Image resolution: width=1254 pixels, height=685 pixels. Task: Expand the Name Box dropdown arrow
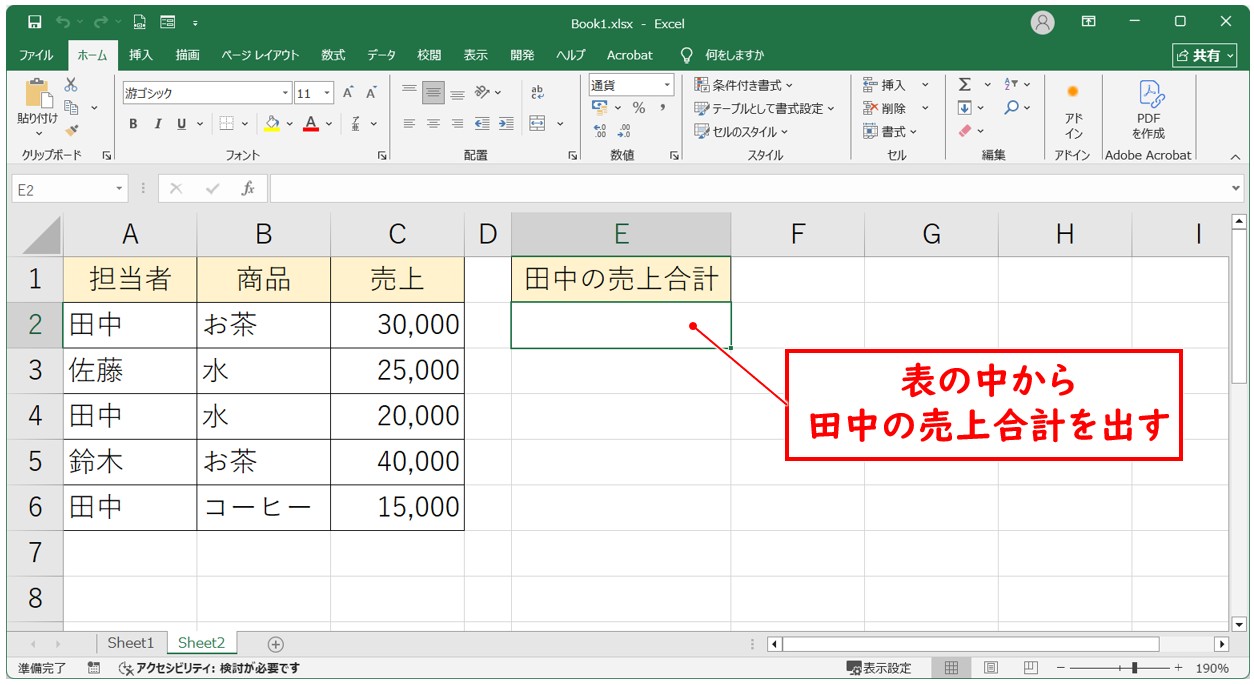click(x=120, y=188)
